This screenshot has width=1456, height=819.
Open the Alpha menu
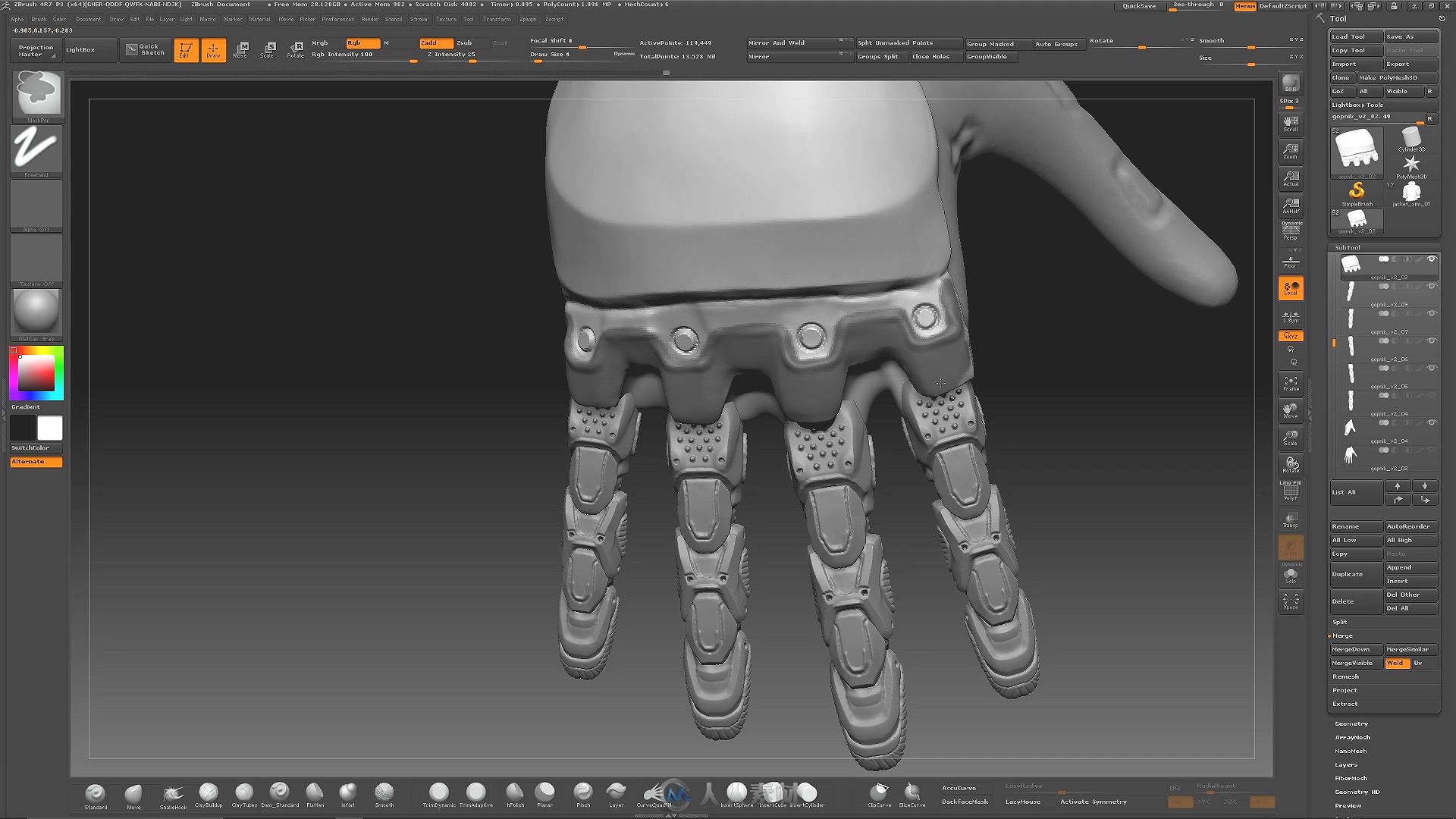point(17,19)
